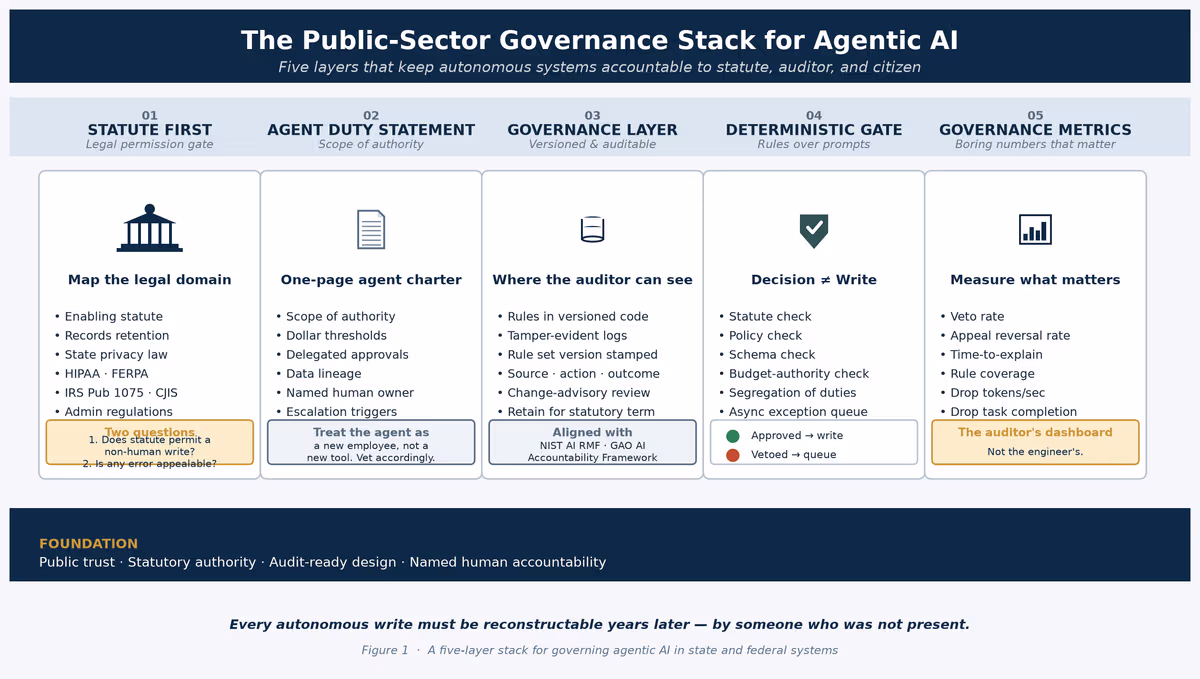Viewport: 1200px width, 679px height.
Task: Click the 'Budget-authority check' bullet
Action: point(794,374)
